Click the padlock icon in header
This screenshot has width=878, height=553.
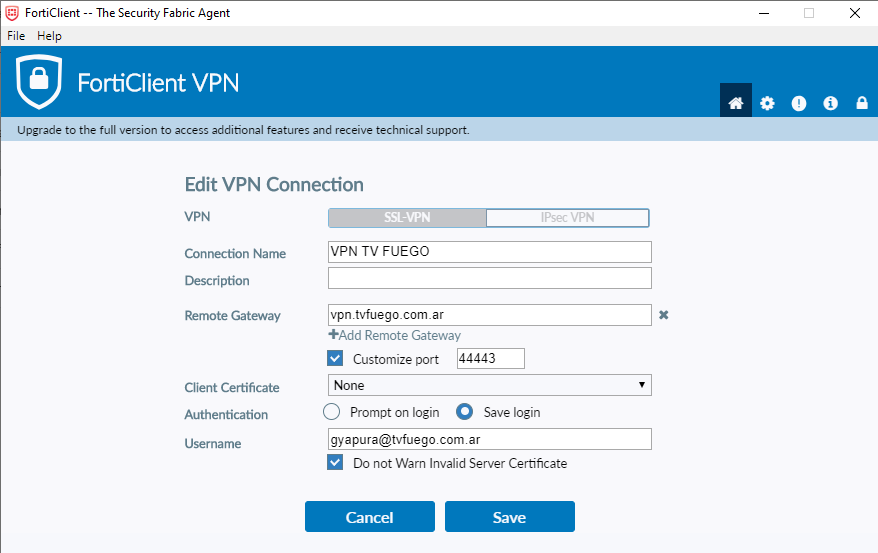click(x=862, y=102)
